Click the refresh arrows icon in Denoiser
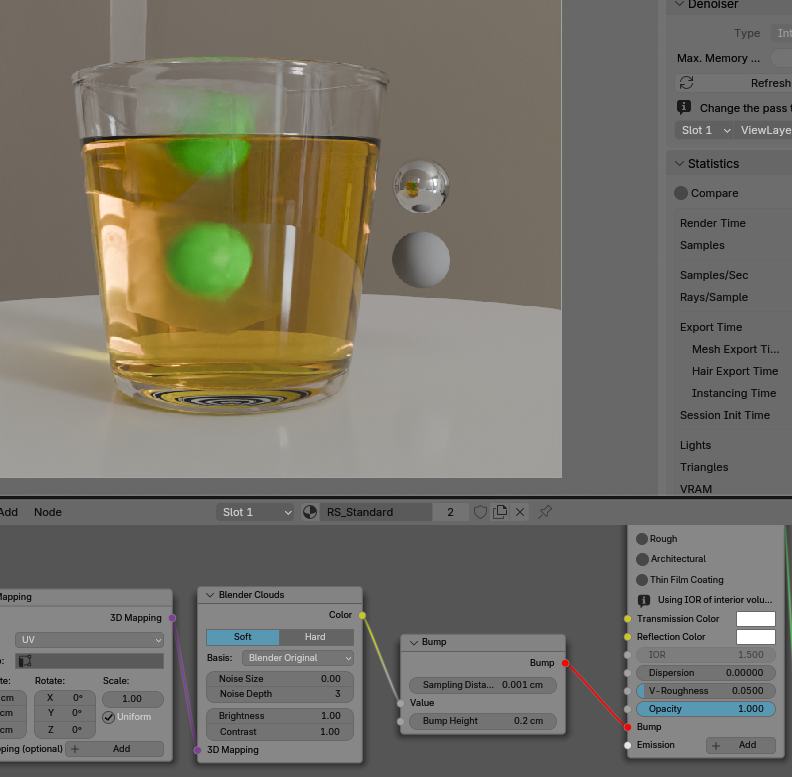Screen dimensions: 792x777 point(686,83)
